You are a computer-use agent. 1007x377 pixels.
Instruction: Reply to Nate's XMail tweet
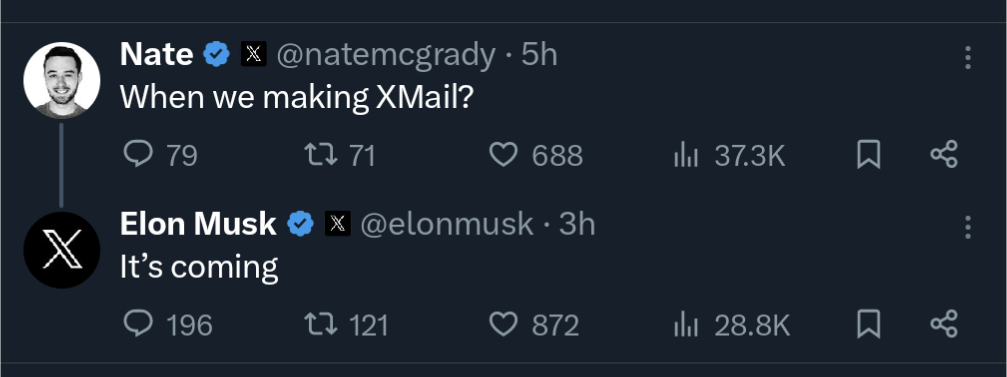point(160,155)
